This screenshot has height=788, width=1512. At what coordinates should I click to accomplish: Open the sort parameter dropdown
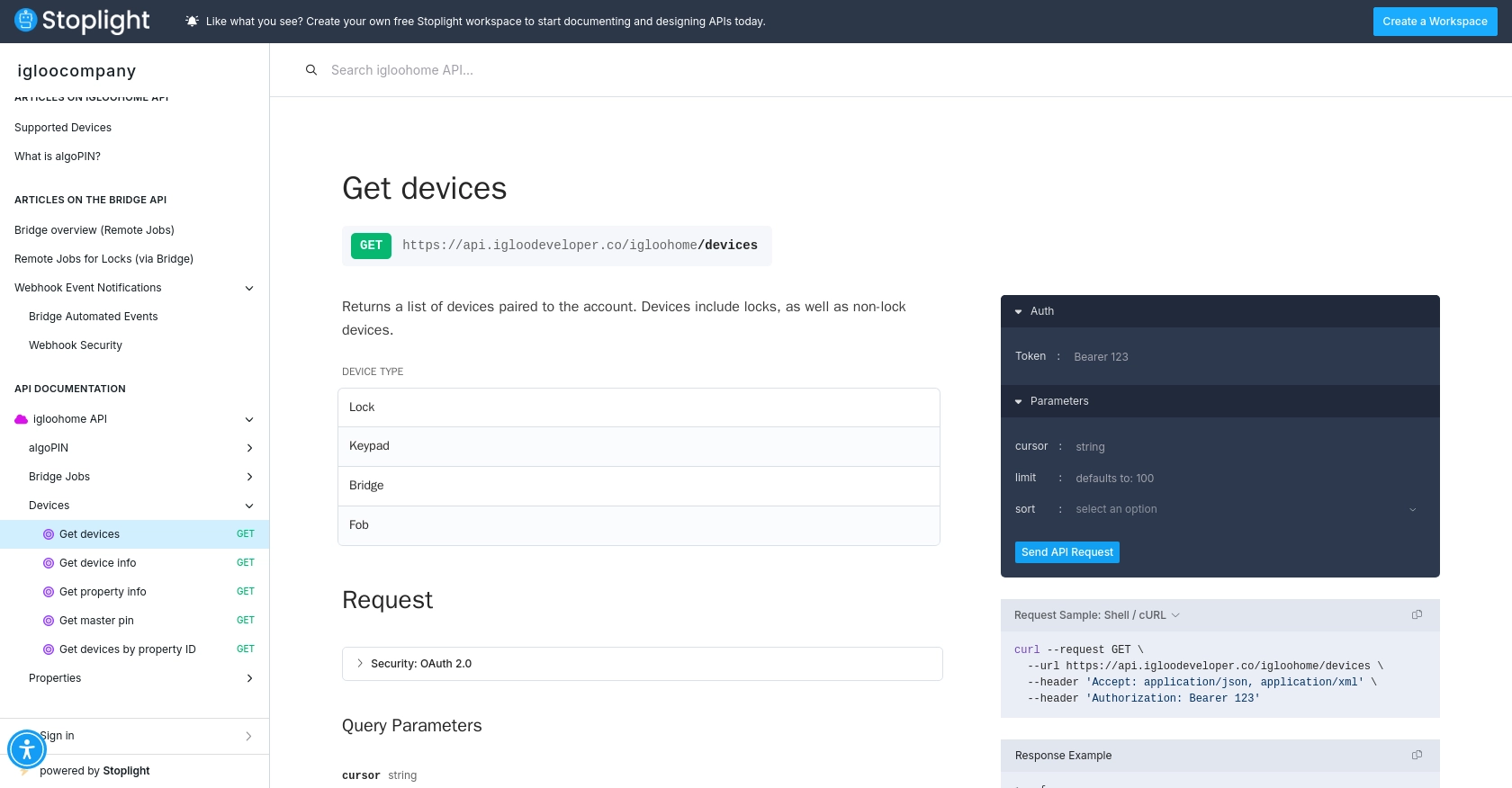click(x=1246, y=509)
